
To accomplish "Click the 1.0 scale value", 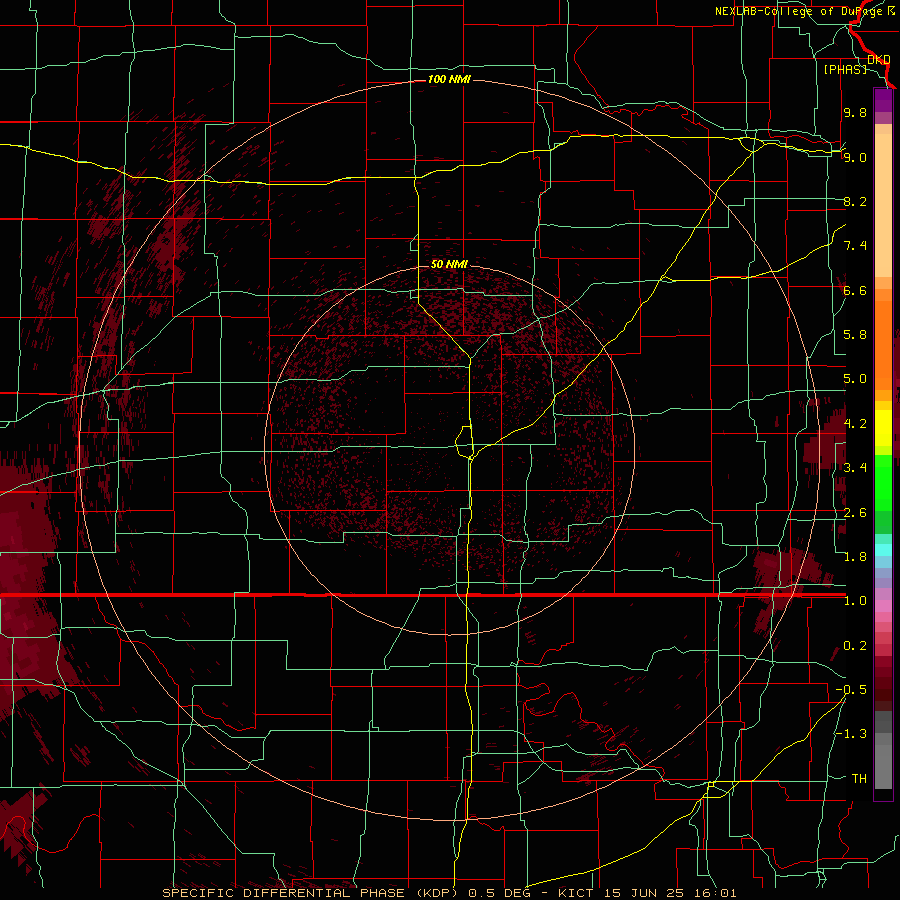I will pos(855,601).
